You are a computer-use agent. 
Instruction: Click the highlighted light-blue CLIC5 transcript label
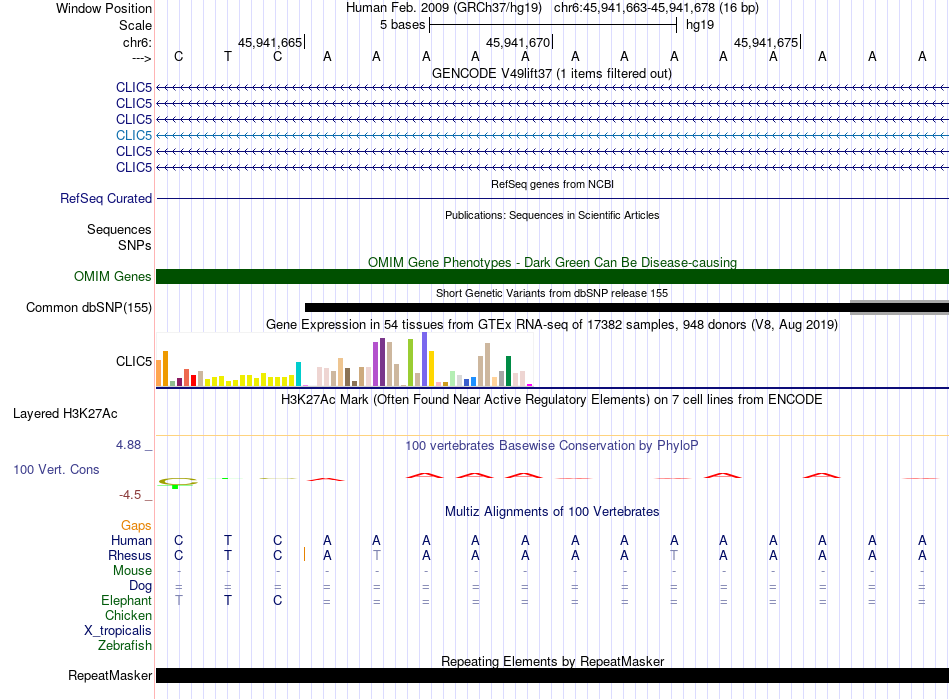tap(134, 135)
